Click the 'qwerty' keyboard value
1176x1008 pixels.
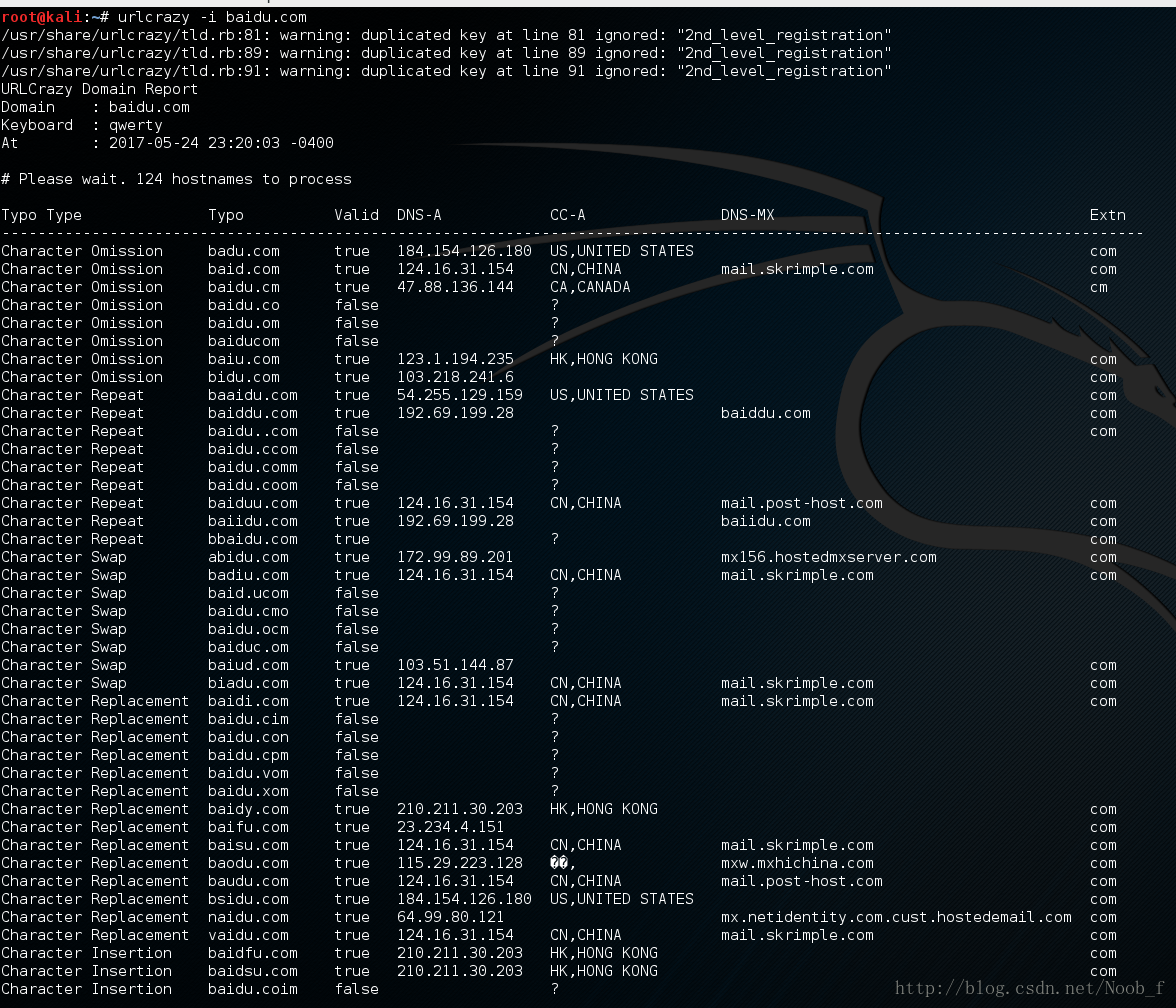coord(136,124)
